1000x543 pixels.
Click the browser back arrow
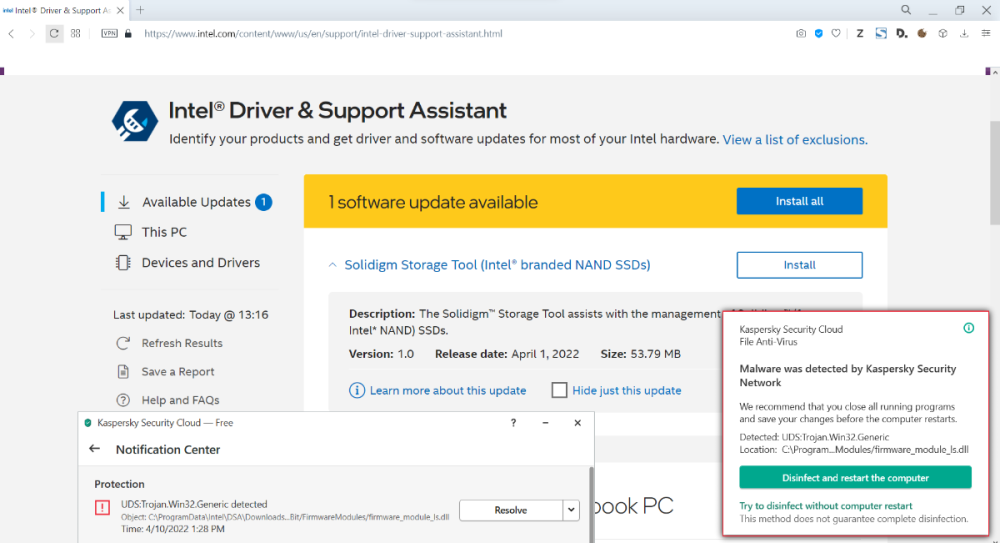coord(11,34)
